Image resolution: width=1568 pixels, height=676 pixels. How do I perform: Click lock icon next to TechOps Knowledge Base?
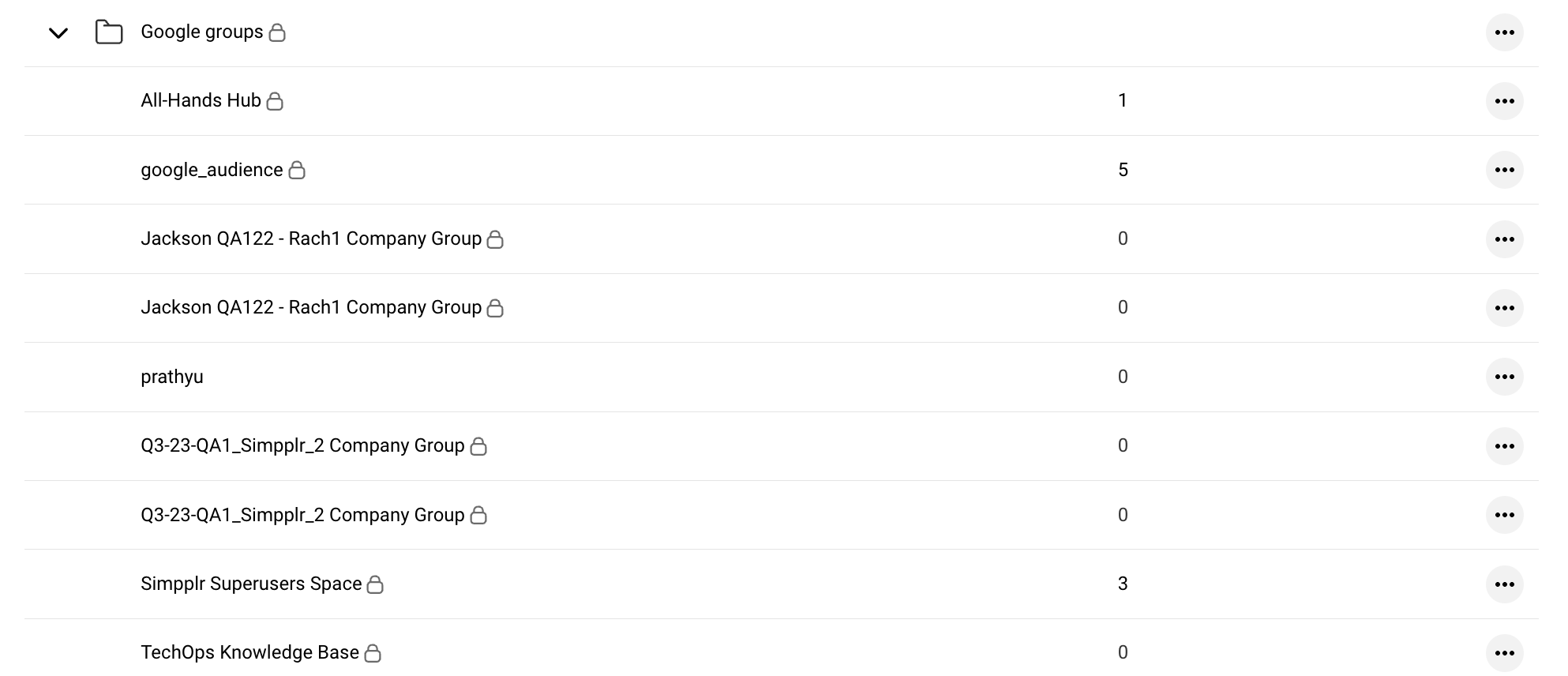373,653
